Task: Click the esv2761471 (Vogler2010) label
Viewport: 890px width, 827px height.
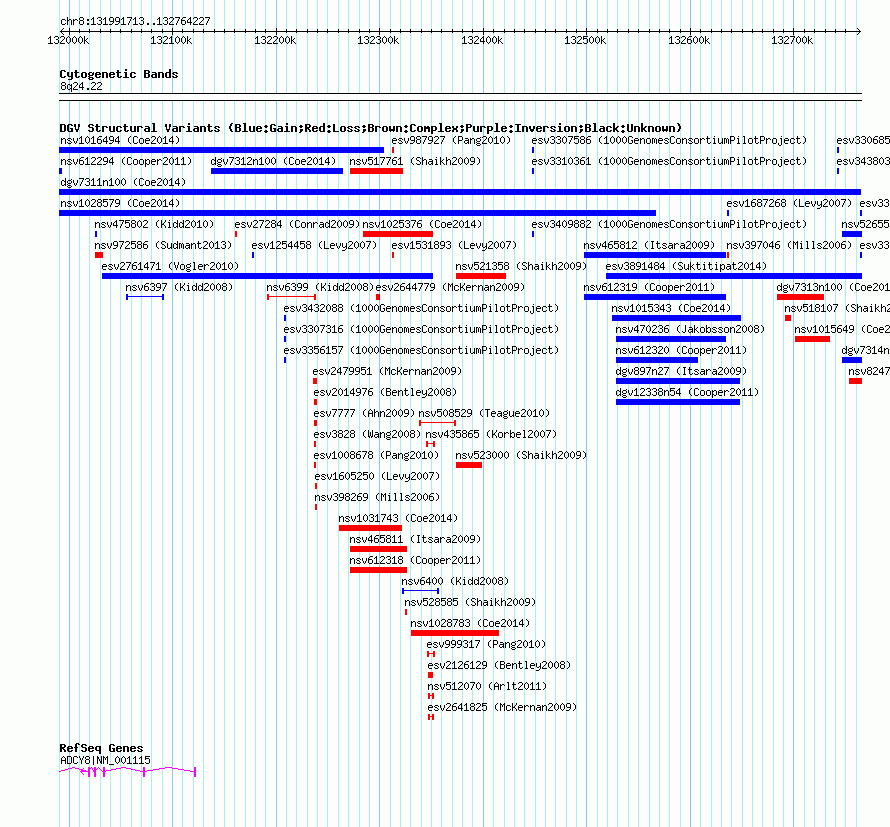Action: pos(170,266)
